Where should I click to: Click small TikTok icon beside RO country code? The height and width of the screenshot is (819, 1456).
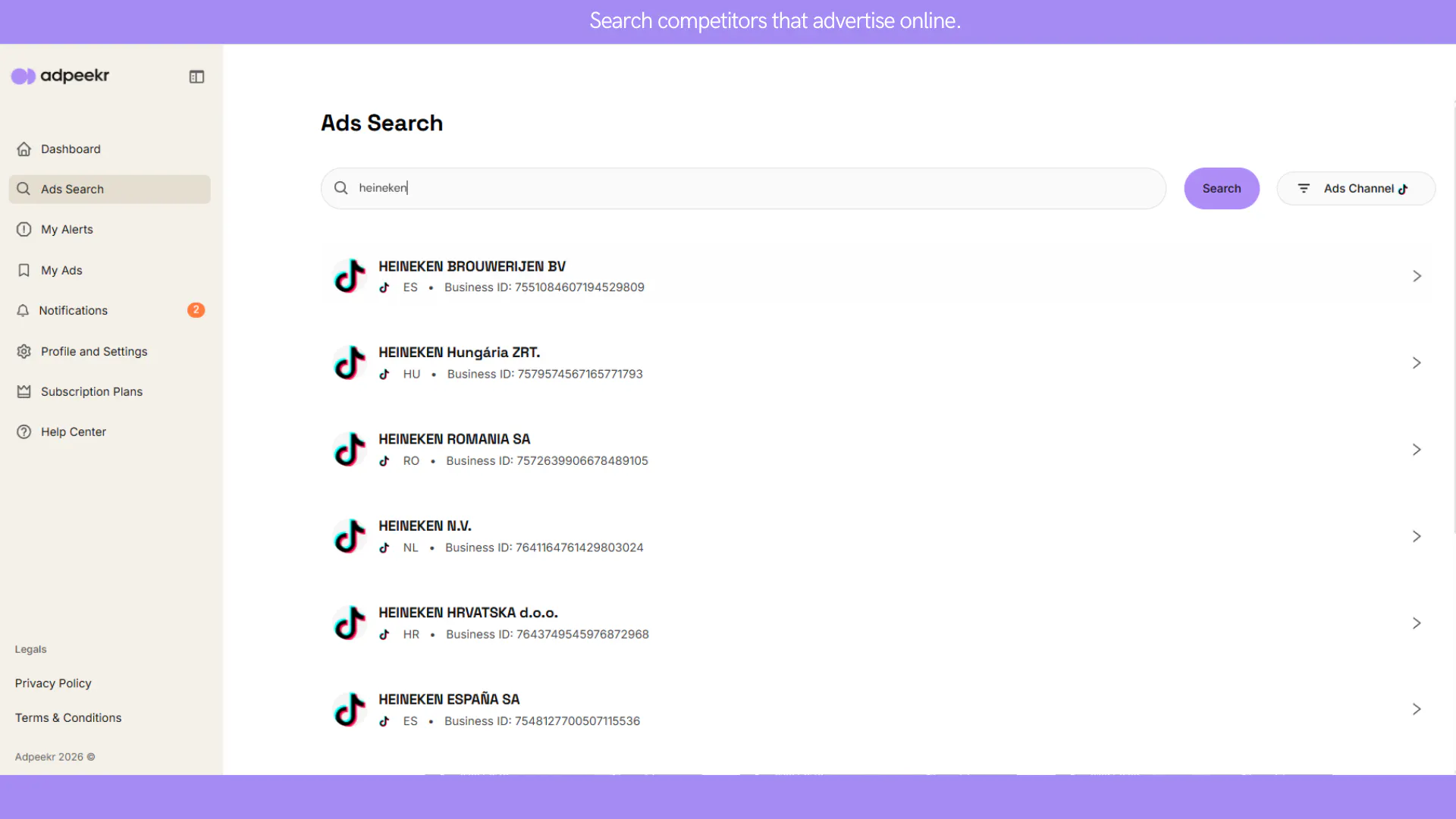(384, 461)
